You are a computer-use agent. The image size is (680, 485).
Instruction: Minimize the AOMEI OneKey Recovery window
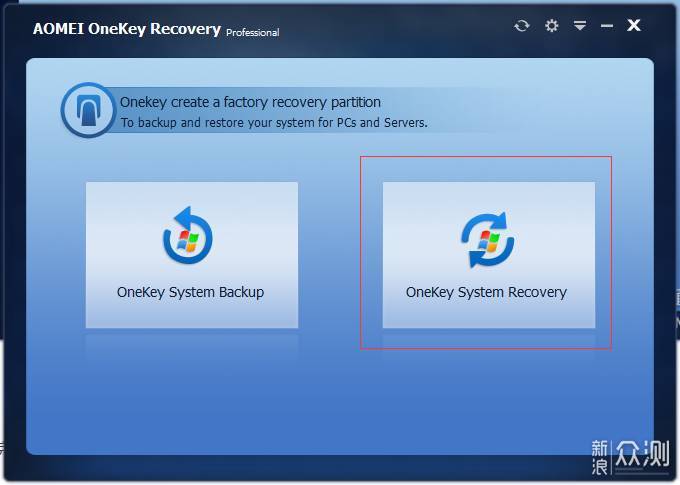[607, 26]
